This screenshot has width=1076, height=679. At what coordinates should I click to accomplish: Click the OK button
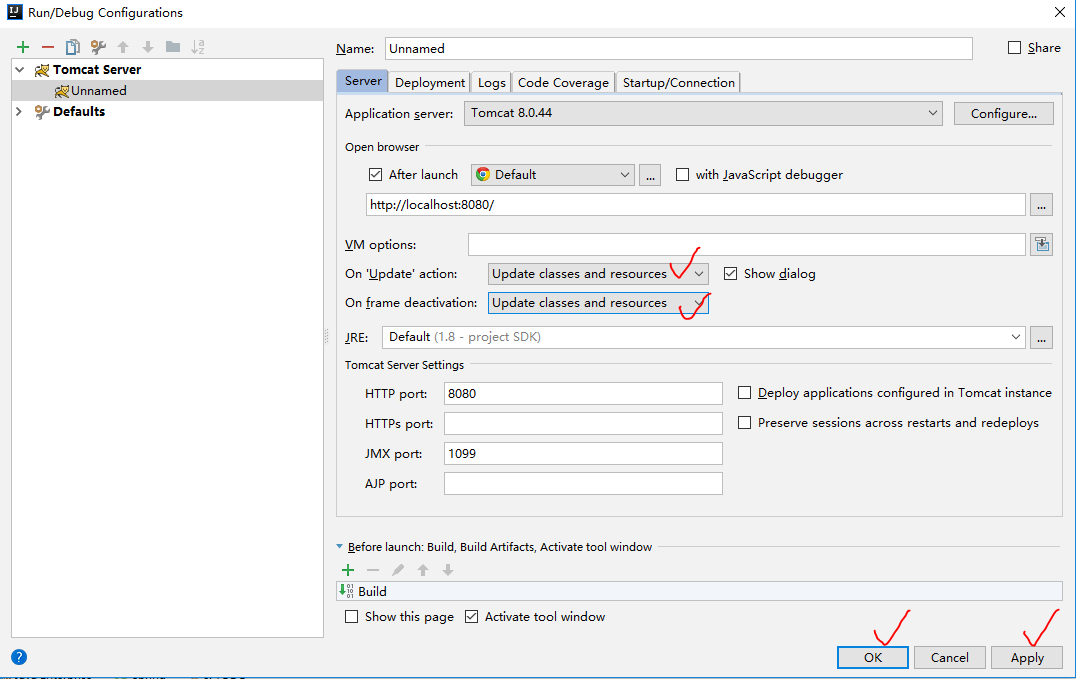click(873, 657)
